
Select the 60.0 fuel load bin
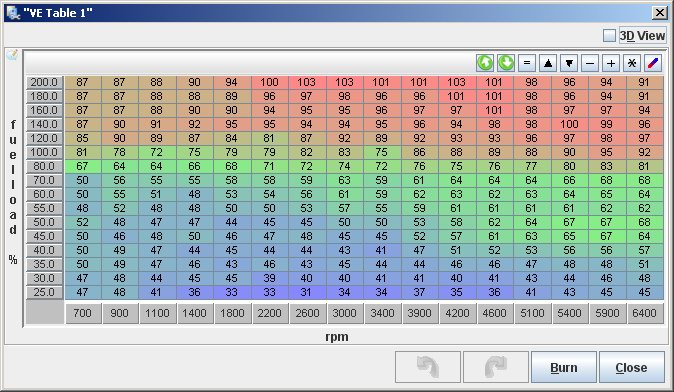(x=44, y=194)
